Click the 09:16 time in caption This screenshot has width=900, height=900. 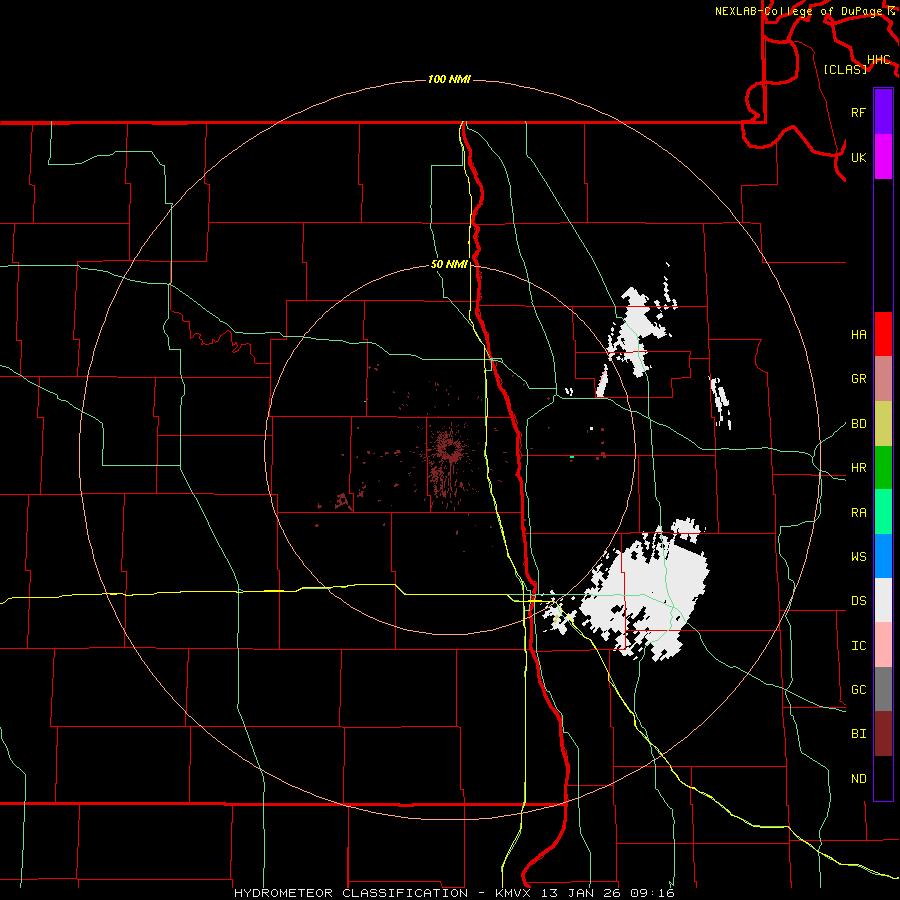651,893
